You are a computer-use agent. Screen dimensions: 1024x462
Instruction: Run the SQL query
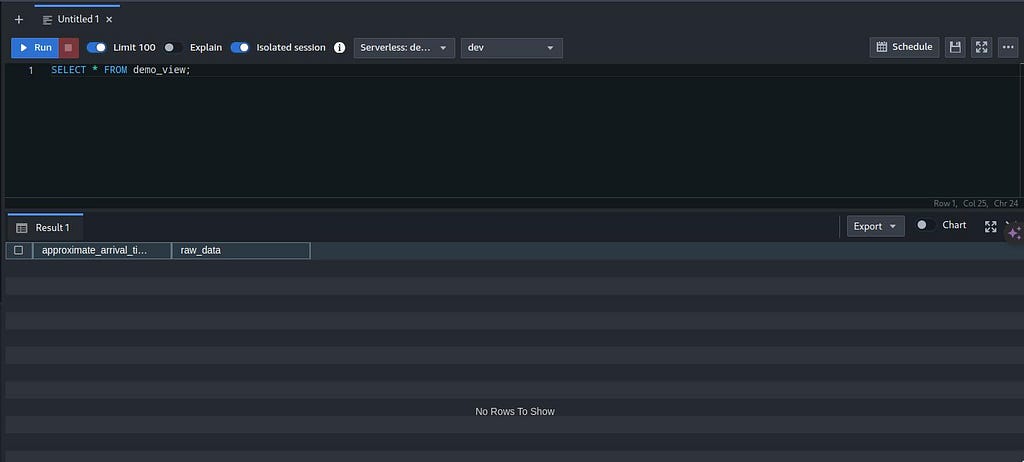(35, 48)
